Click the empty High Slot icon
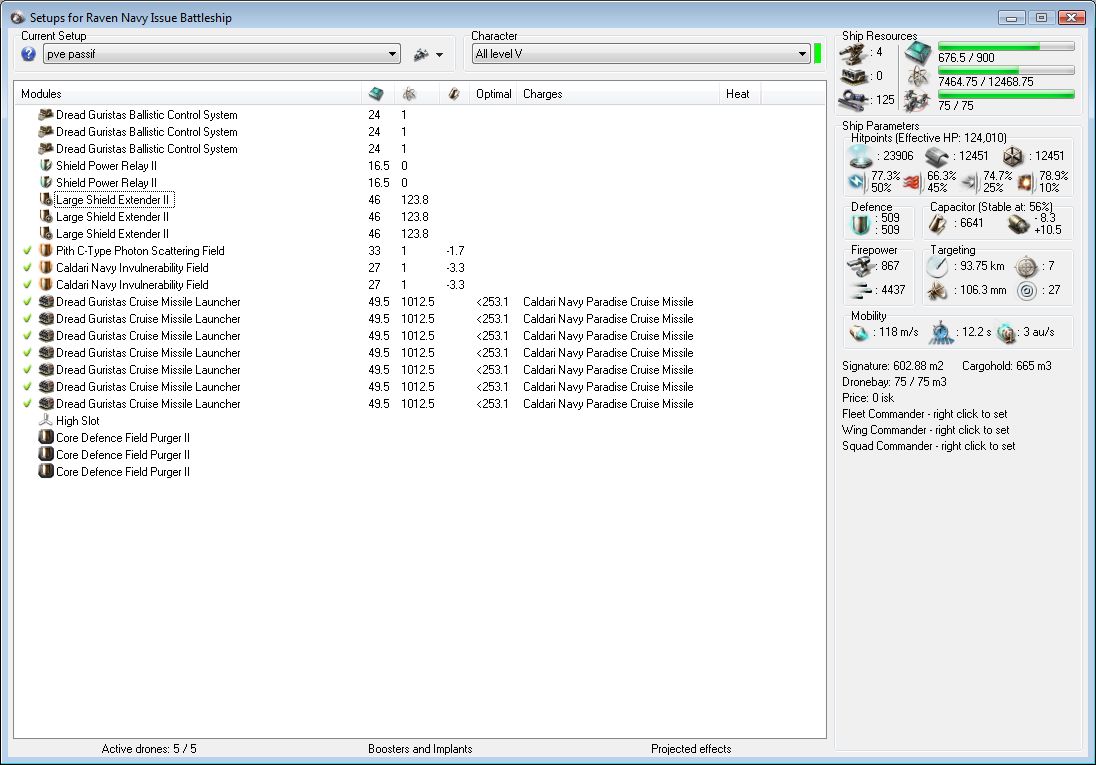 tap(46, 420)
